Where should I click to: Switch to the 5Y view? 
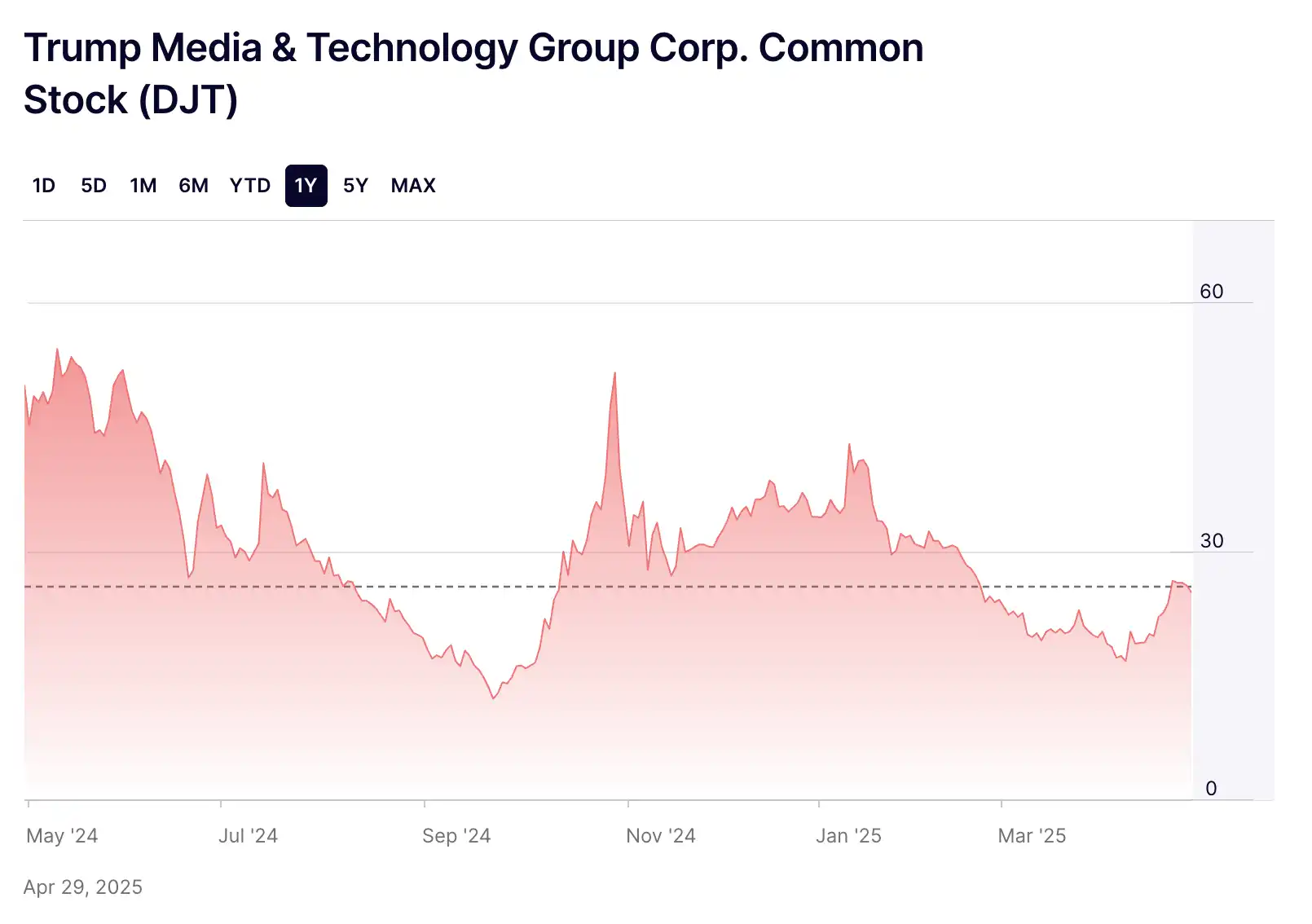[355, 186]
